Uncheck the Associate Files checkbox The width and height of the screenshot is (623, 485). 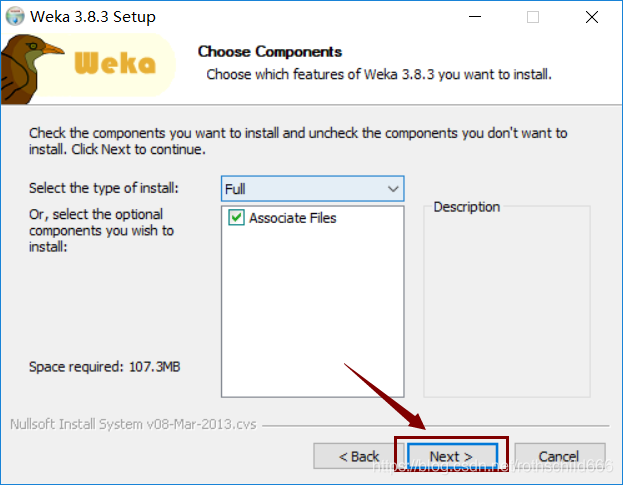point(236,218)
